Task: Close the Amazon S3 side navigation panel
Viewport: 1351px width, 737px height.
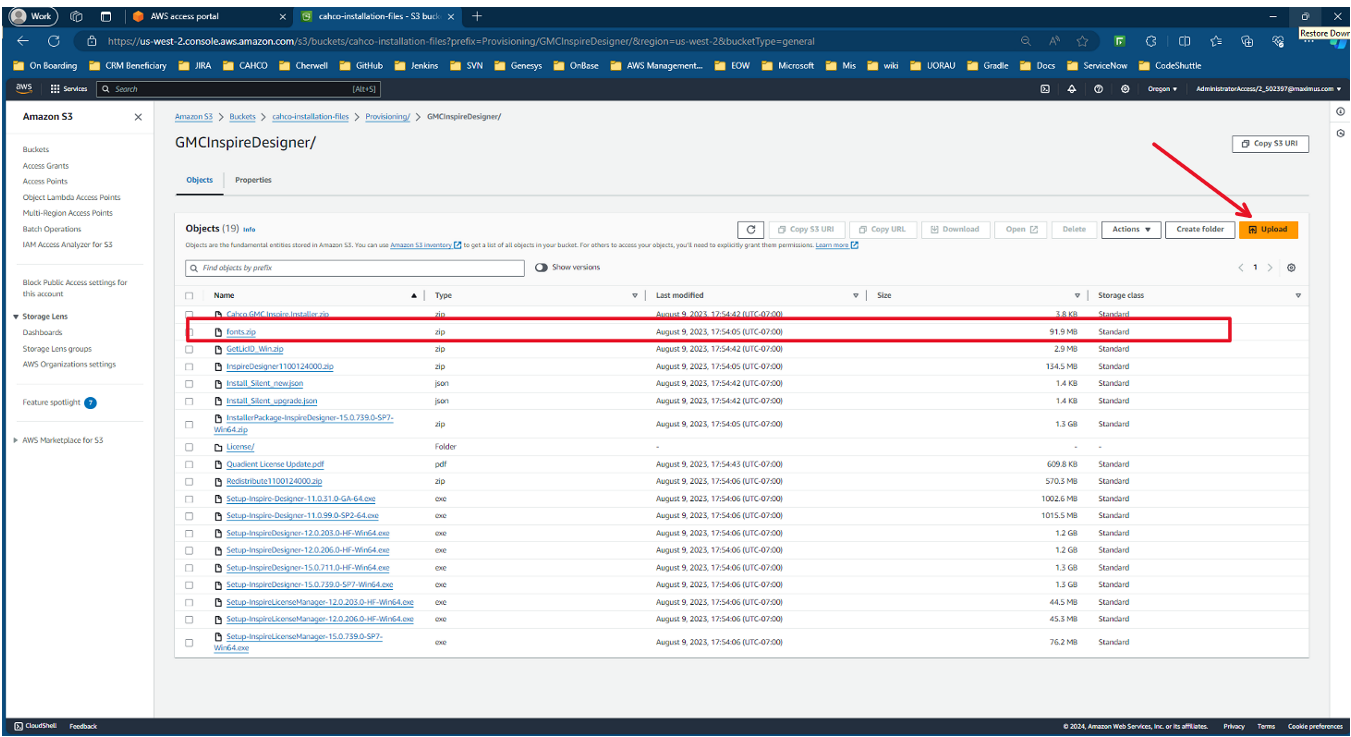Action: [x=138, y=117]
